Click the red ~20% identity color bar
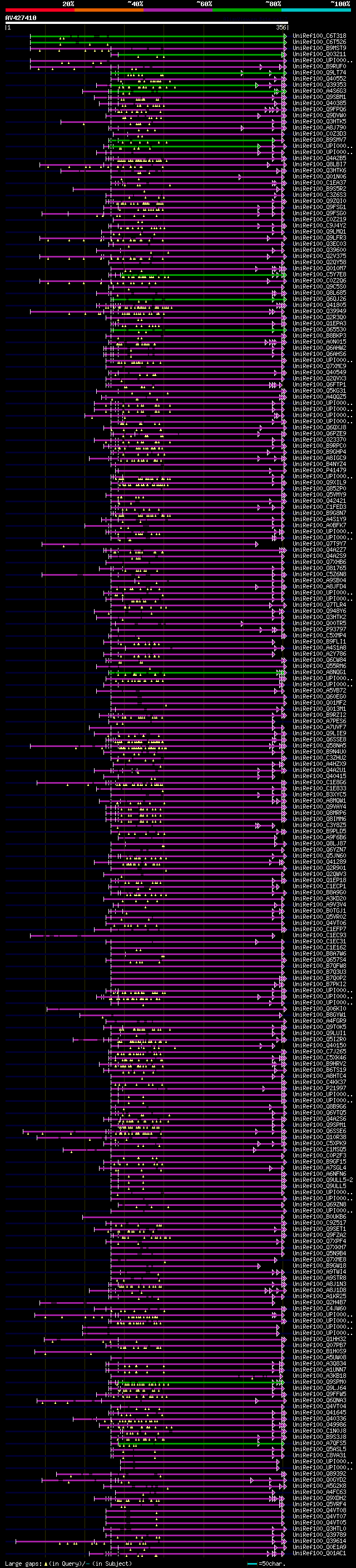The height and width of the screenshot is (1568, 356). 39,10
